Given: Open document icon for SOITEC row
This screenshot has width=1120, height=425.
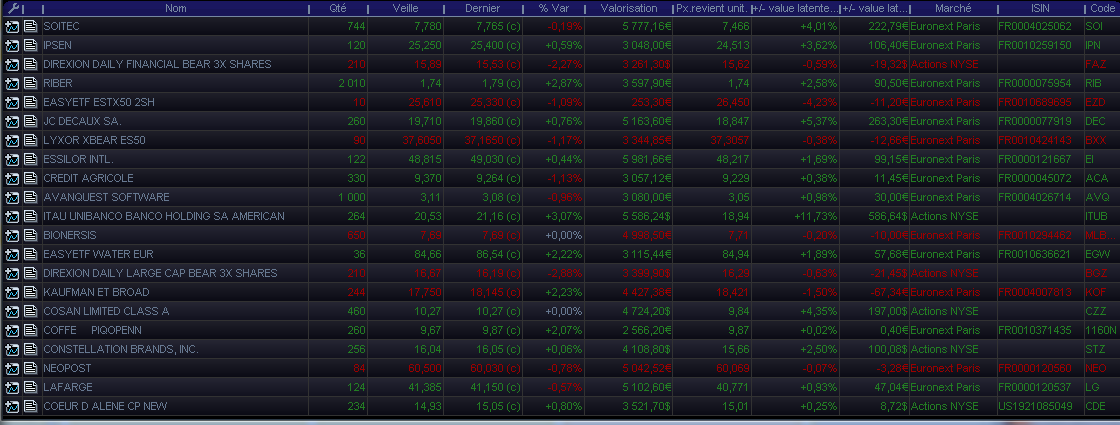Looking at the screenshot, I should point(30,26).
